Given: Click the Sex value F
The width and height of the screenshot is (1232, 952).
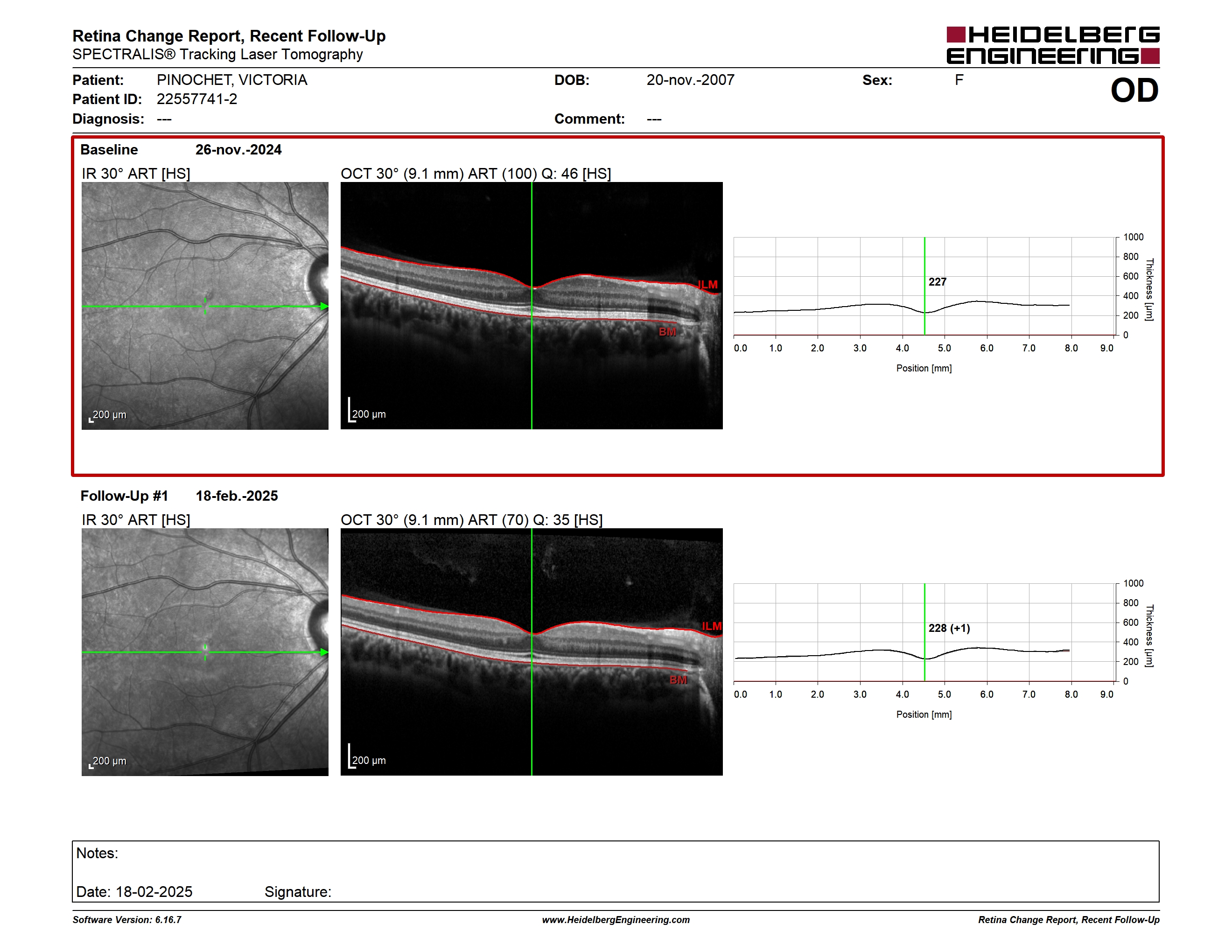Looking at the screenshot, I should (x=959, y=80).
